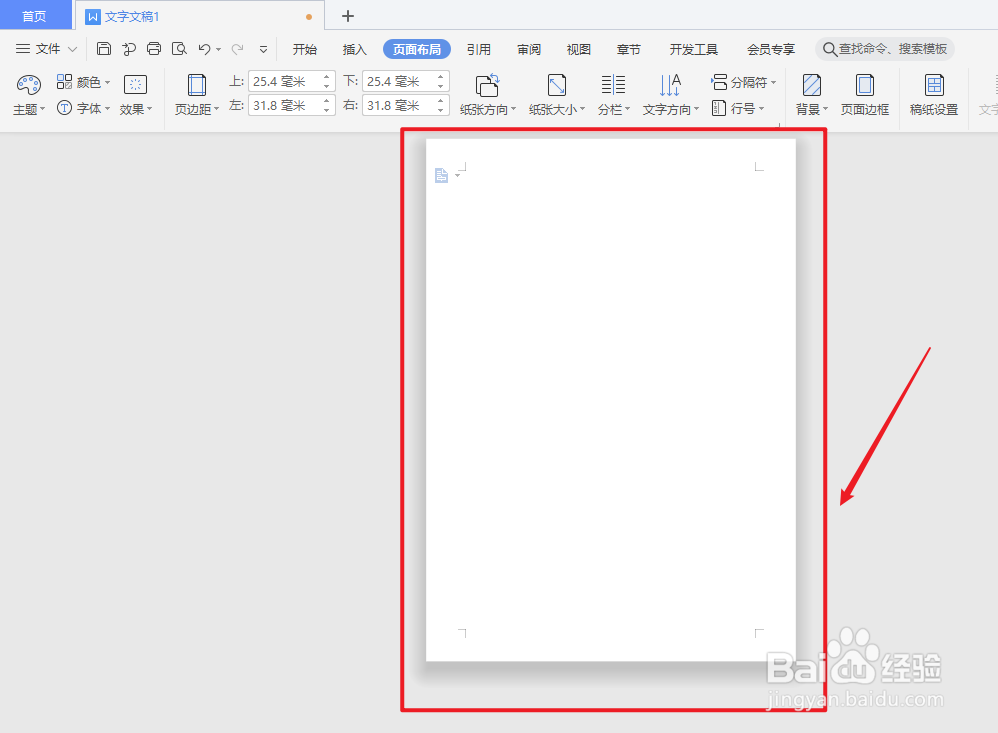Click the save icon in quick toolbar
Screen dimensions: 998x733
tap(104, 49)
